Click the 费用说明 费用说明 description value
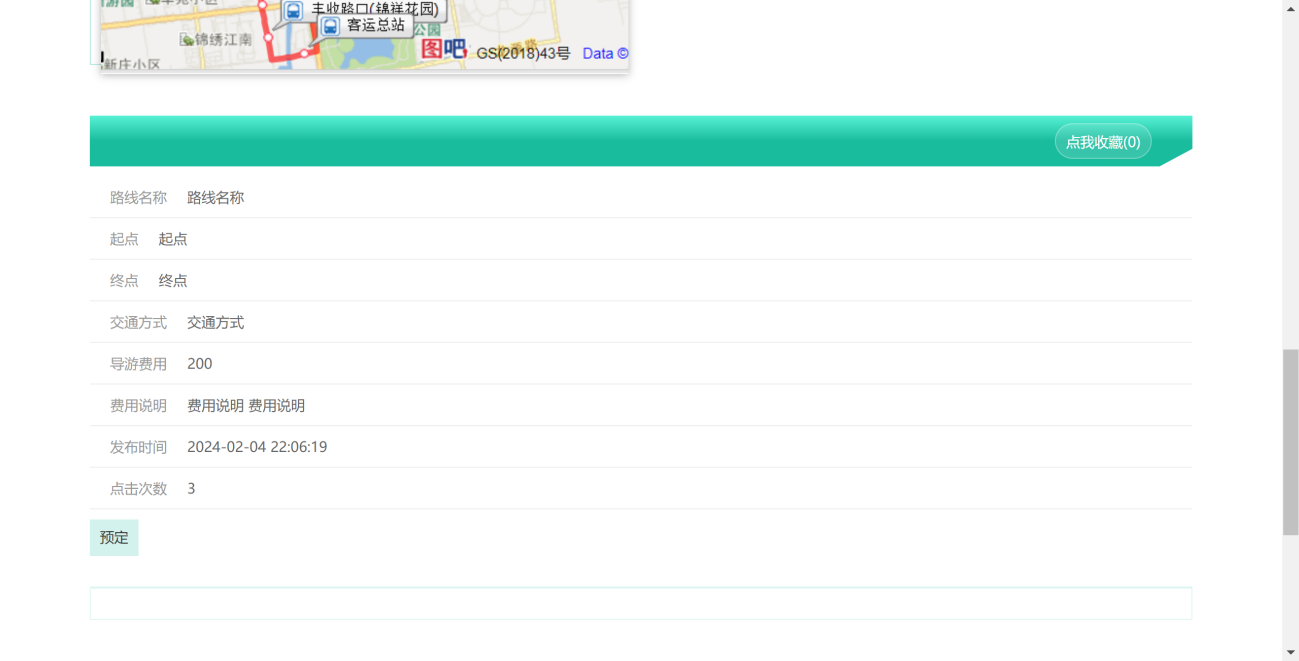 click(246, 406)
